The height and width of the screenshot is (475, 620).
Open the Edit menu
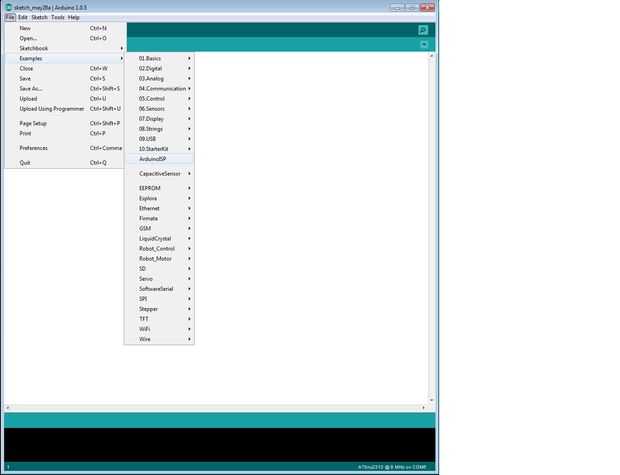pyautogui.click(x=23, y=17)
